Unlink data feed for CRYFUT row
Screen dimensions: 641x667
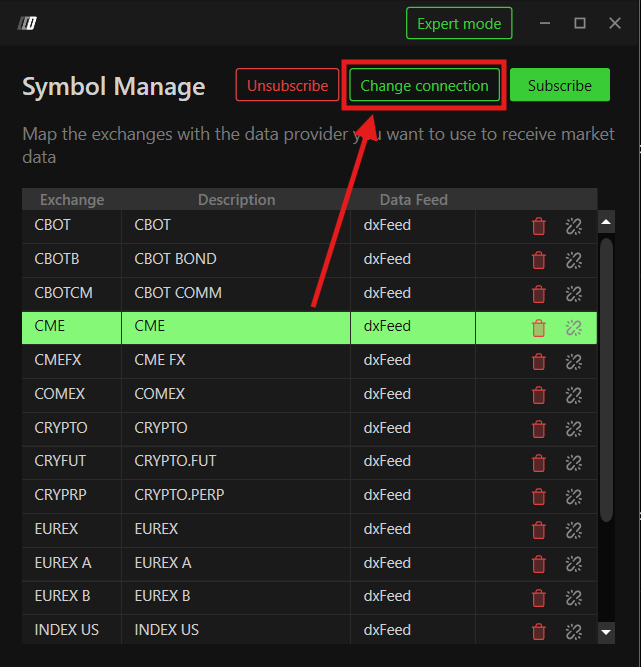[573, 463]
